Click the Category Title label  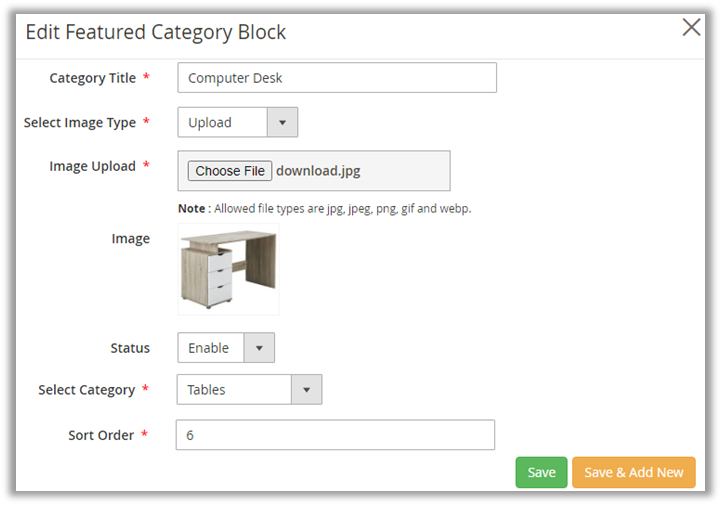(x=92, y=78)
